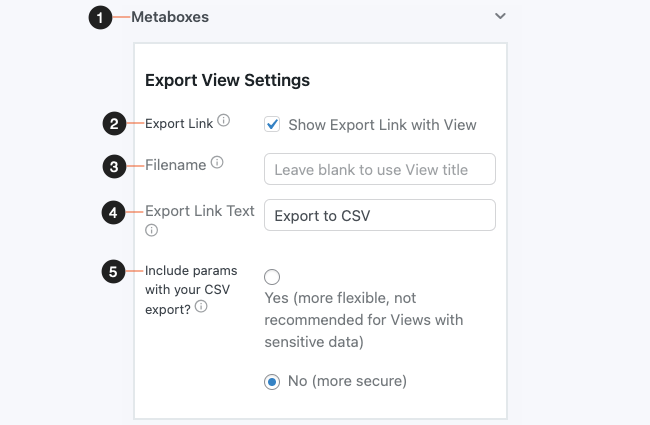Click annotation marker number 4
Screen dimensions: 650x425
point(113,213)
